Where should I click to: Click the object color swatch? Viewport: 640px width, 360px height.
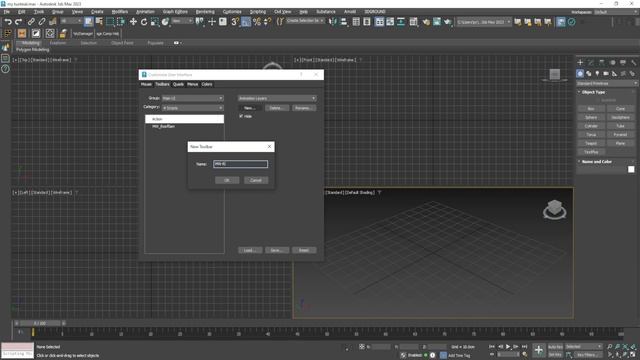(x=631, y=169)
